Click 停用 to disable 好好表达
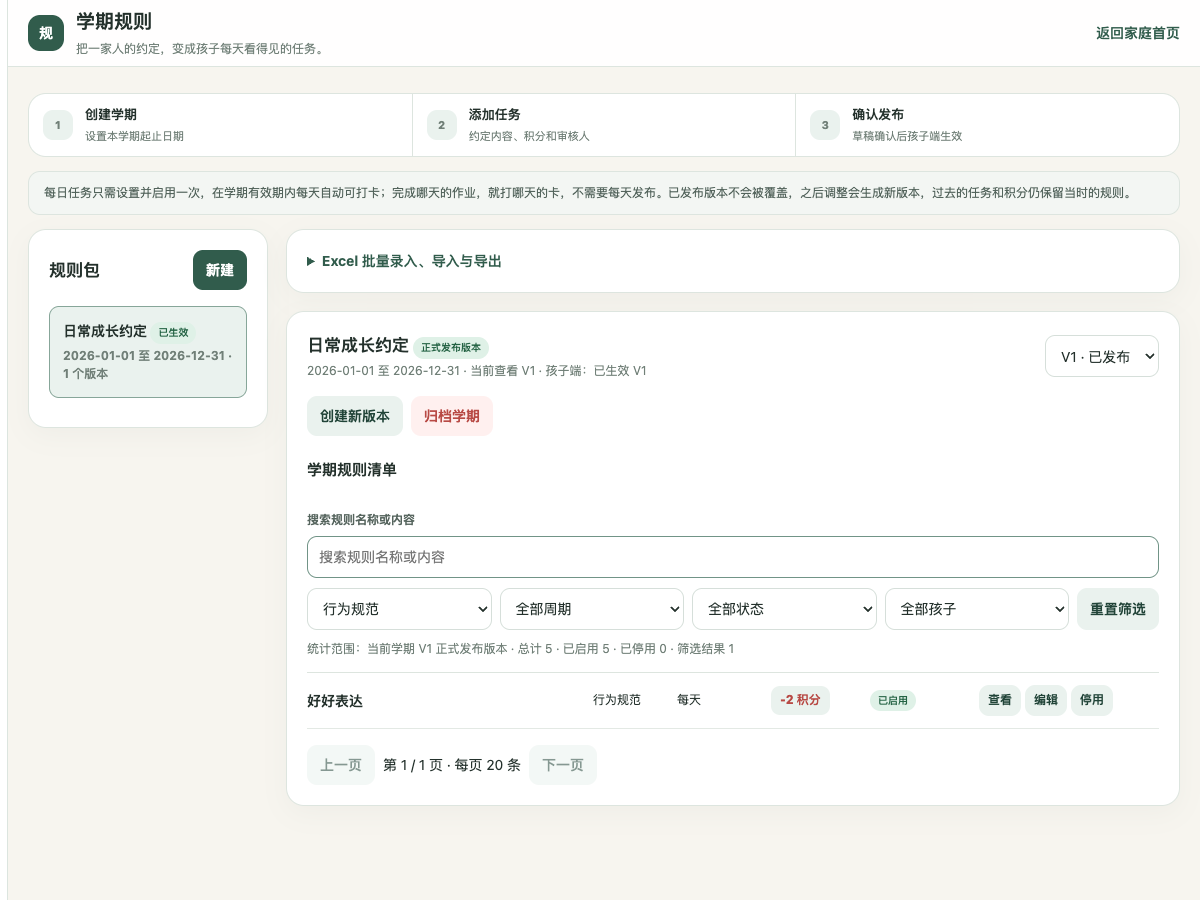This screenshot has height=900, width=1200. [1092, 700]
